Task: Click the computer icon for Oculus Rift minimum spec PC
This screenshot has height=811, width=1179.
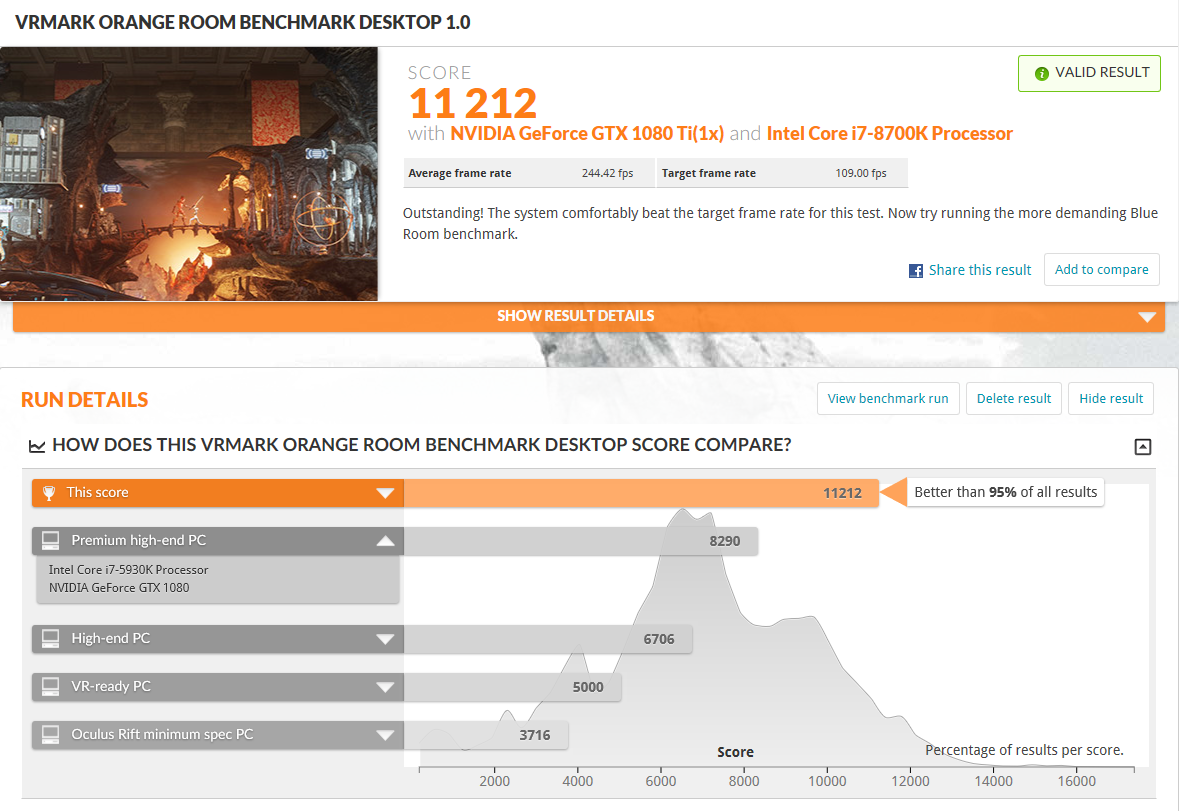Action: pos(50,734)
